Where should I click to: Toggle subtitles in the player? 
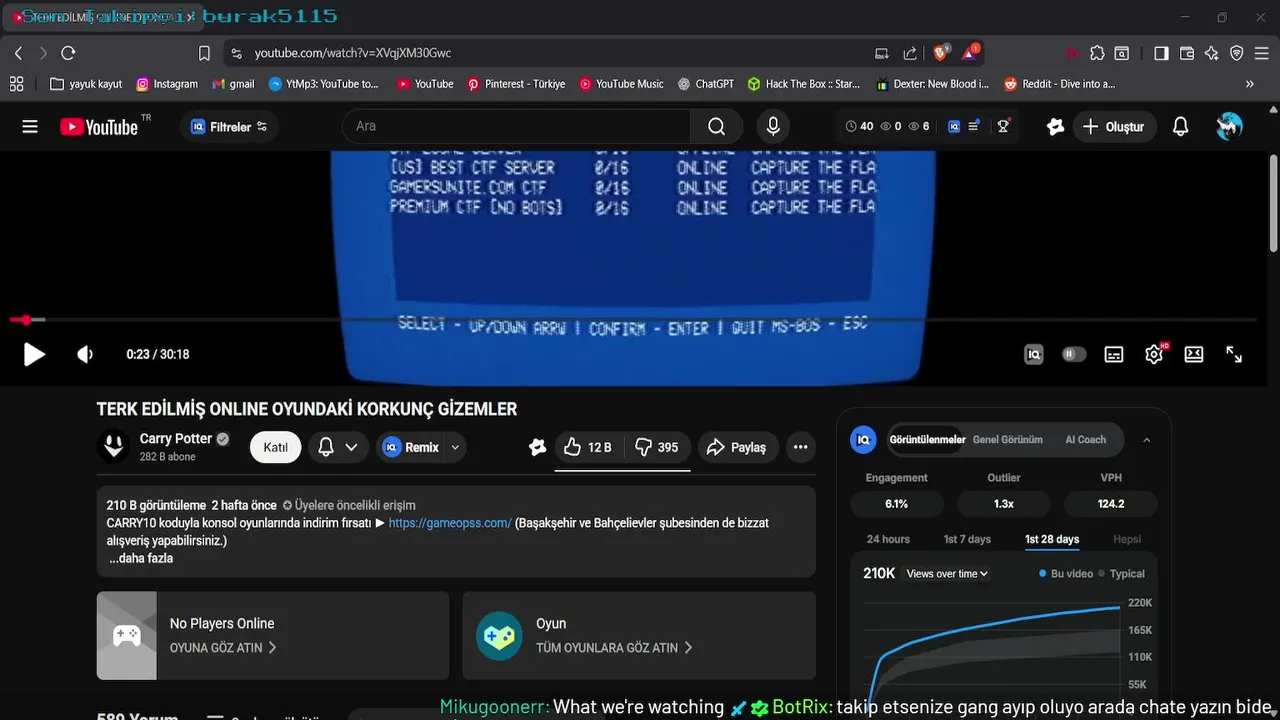[1114, 354]
